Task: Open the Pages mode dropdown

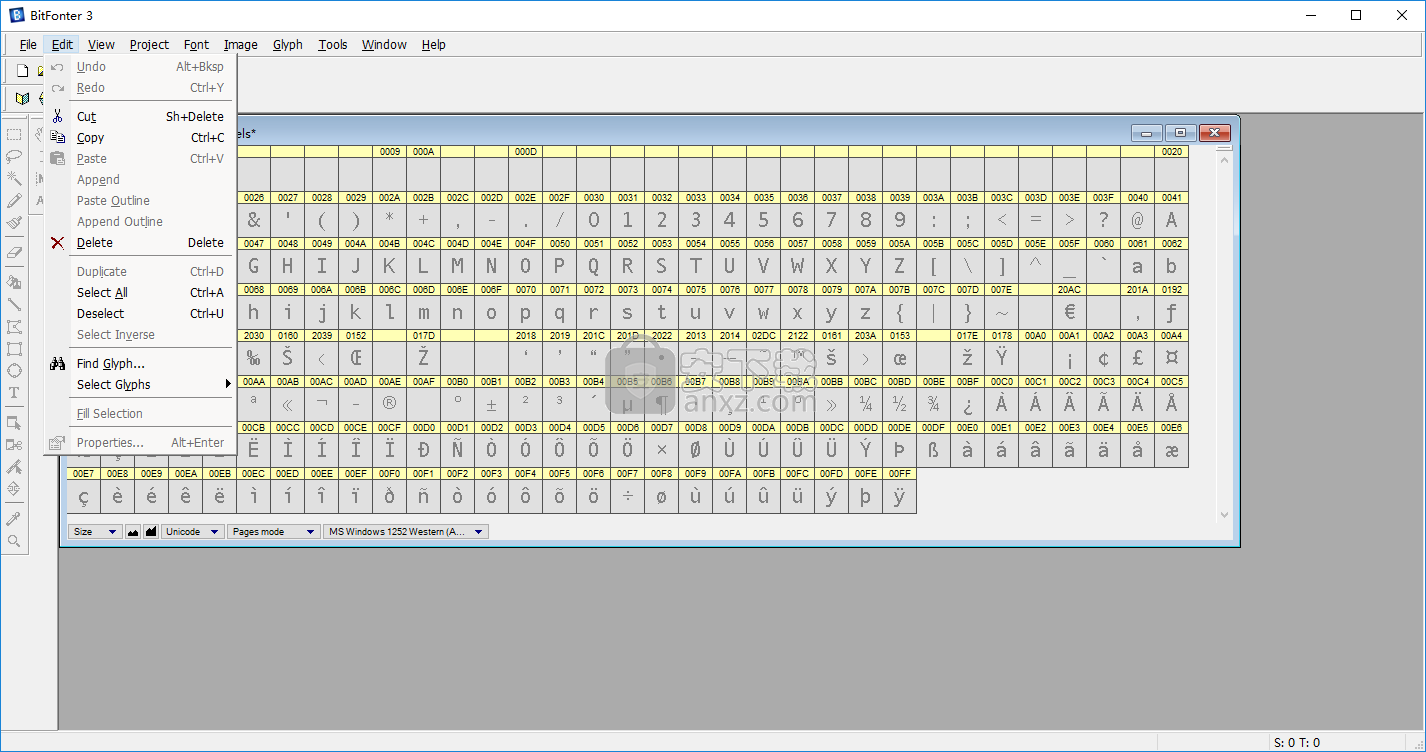Action: pos(274,532)
